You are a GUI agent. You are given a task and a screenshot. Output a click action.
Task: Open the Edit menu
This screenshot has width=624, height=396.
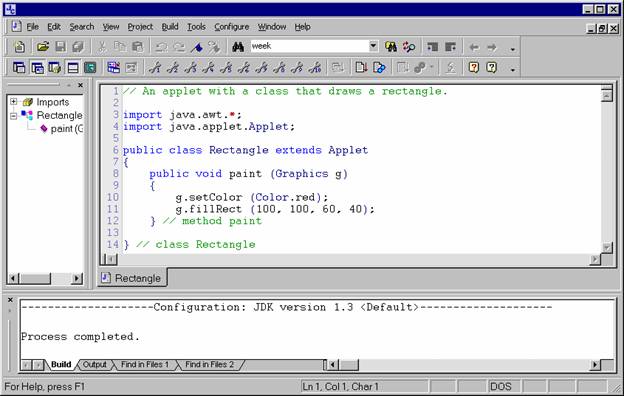pyautogui.click(x=54, y=27)
